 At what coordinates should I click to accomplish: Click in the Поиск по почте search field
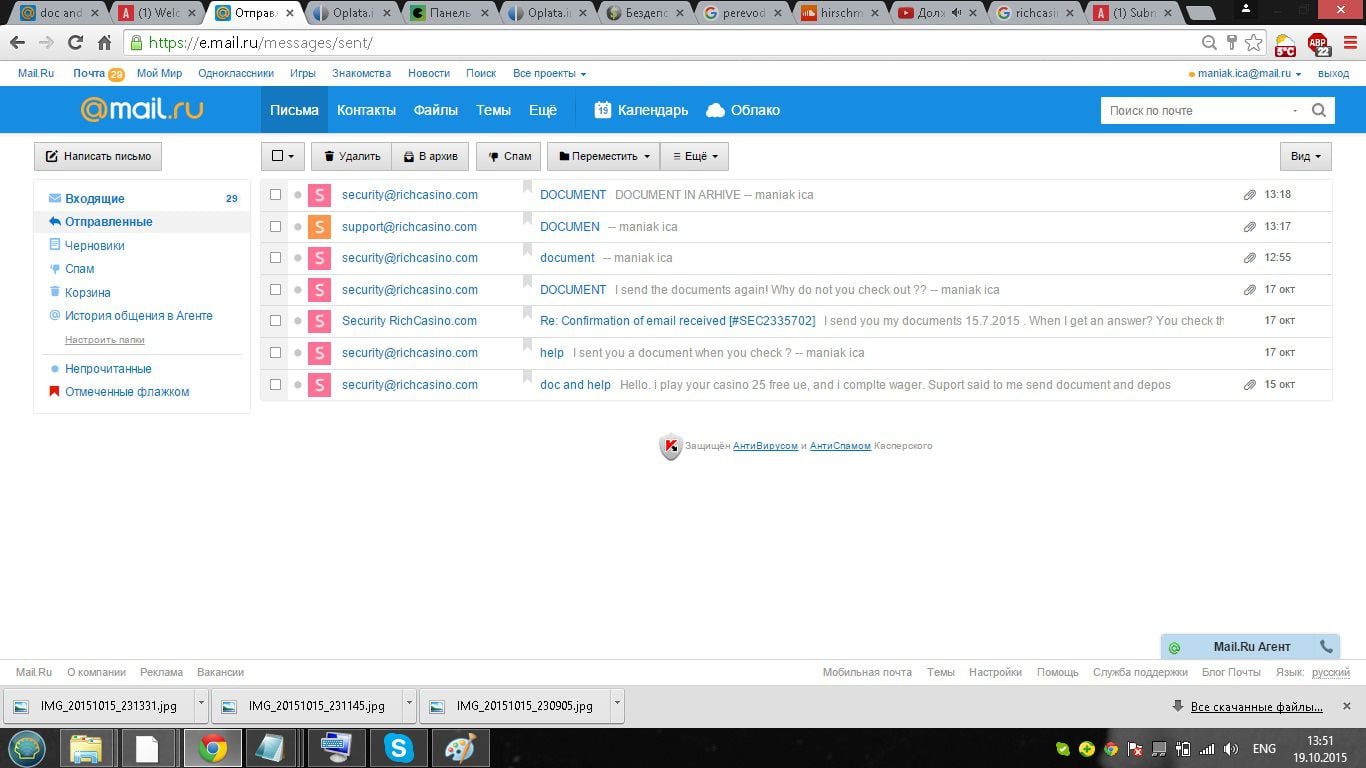(1196, 111)
